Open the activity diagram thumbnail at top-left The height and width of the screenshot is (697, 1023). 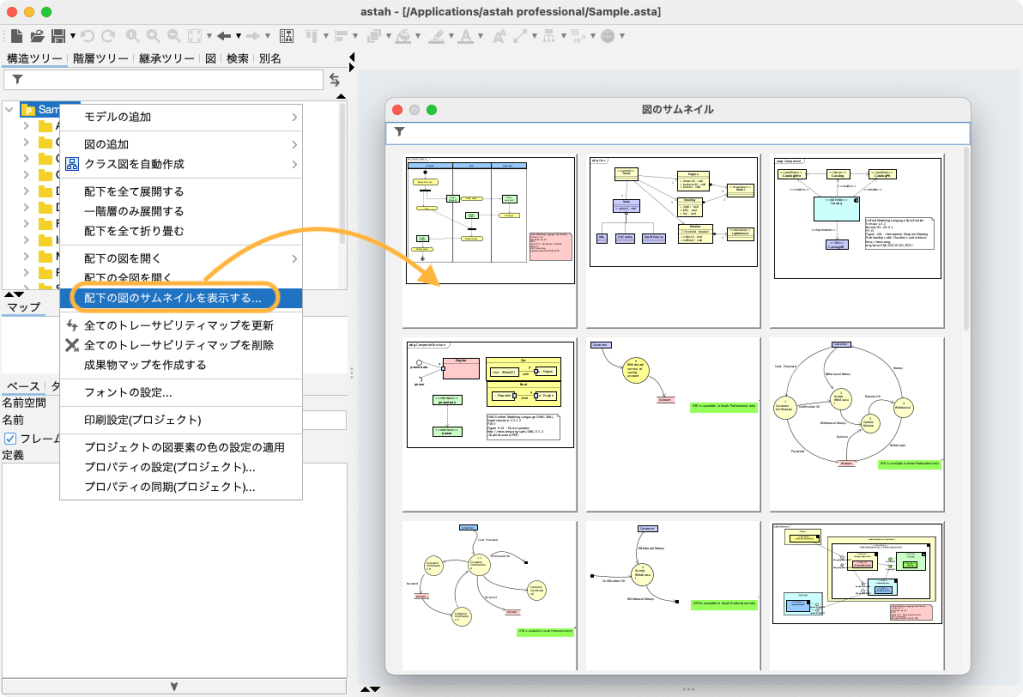click(490, 221)
